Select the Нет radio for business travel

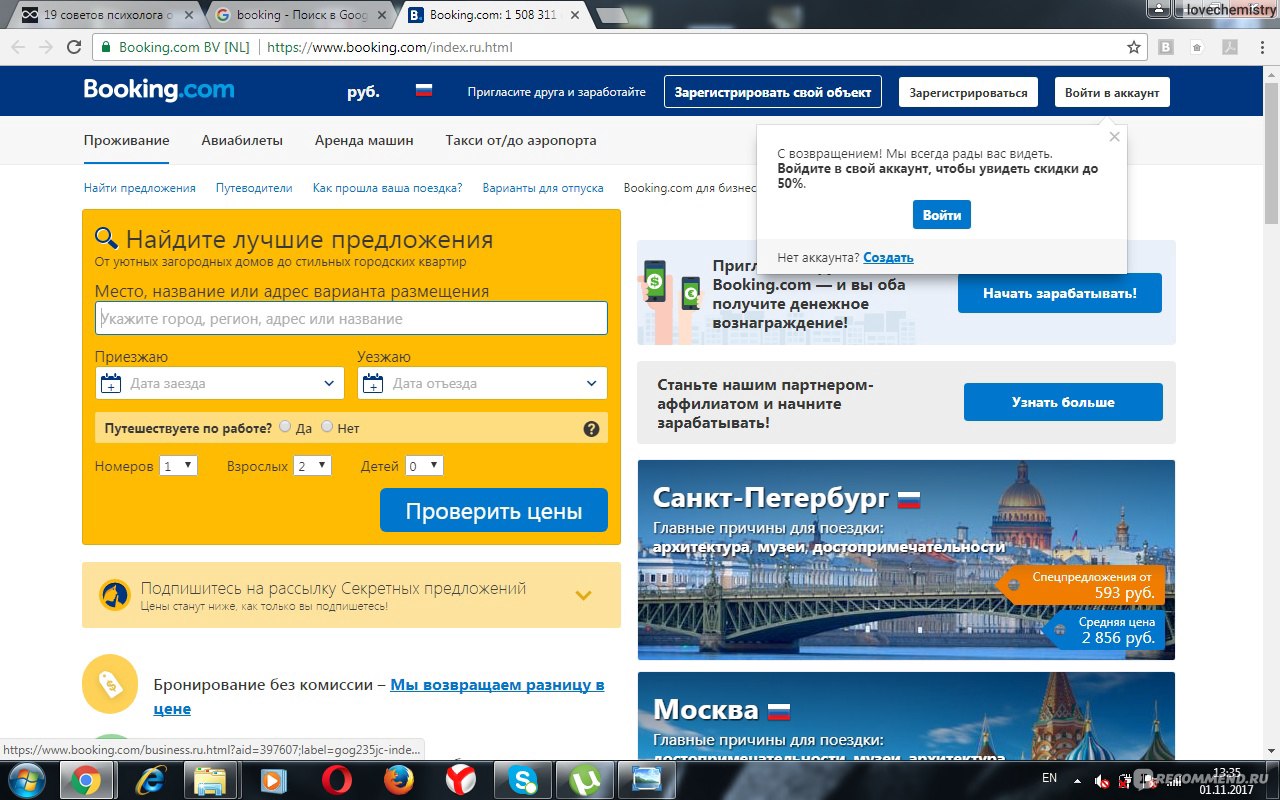(x=327, y=427)
